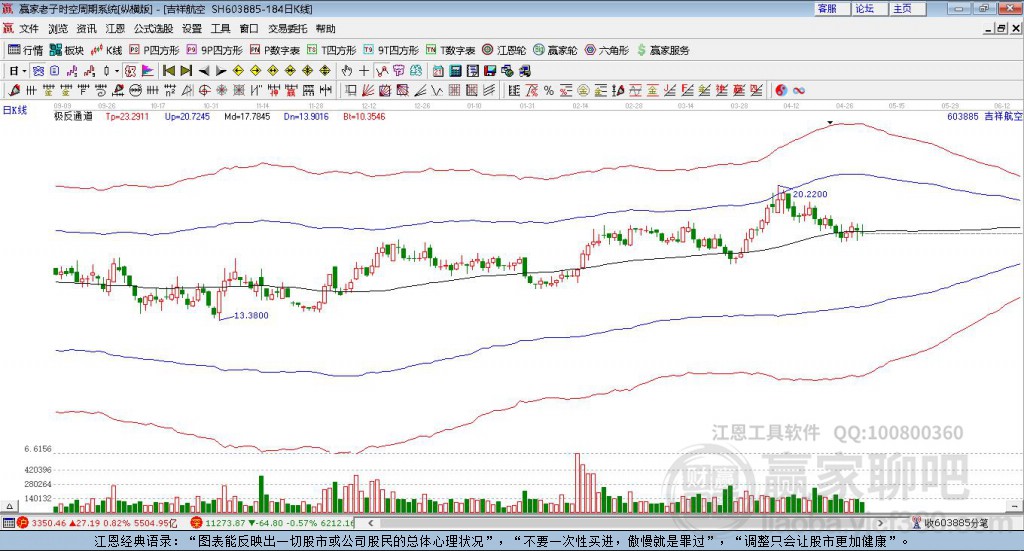Open 赢家服务 with dollar icon

[662, 50]
